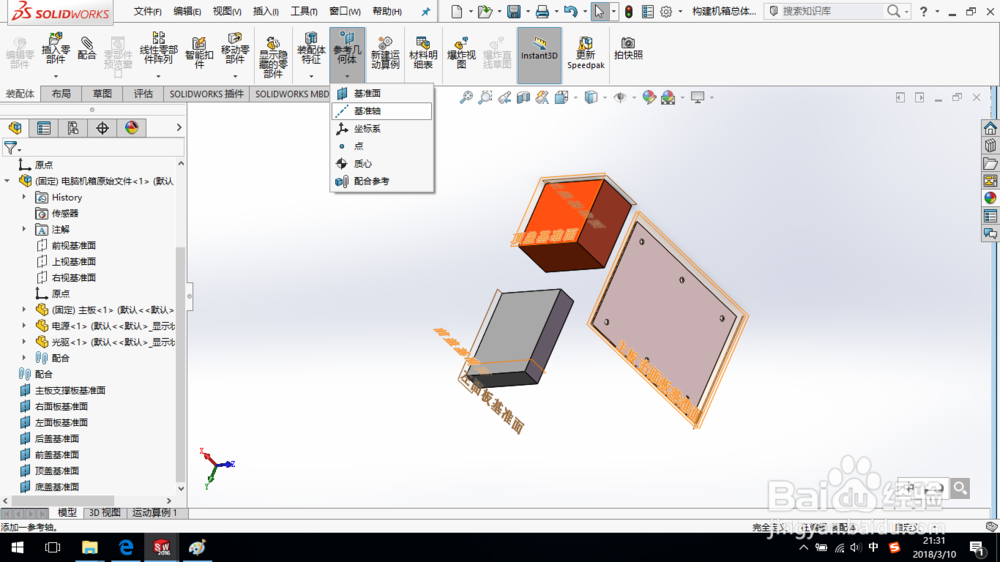The width and height of the screenshot is (1000, 562).
Task: Select 主板支撑板基准面 in the tree
Action: click(x=70, y=390)
